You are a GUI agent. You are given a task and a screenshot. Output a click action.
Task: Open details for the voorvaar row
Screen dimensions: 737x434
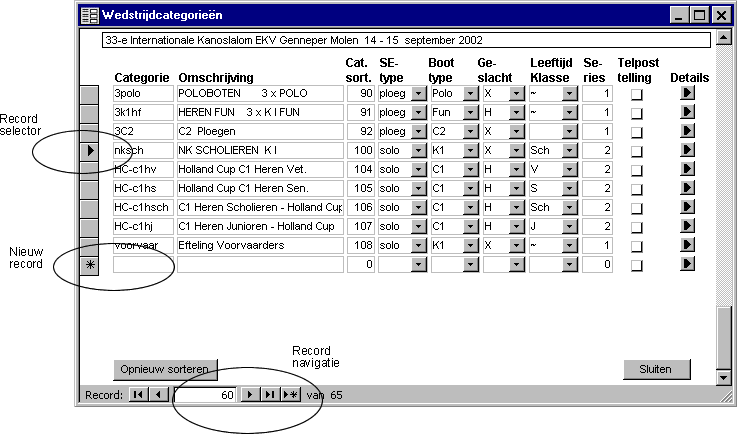[687, 245]
